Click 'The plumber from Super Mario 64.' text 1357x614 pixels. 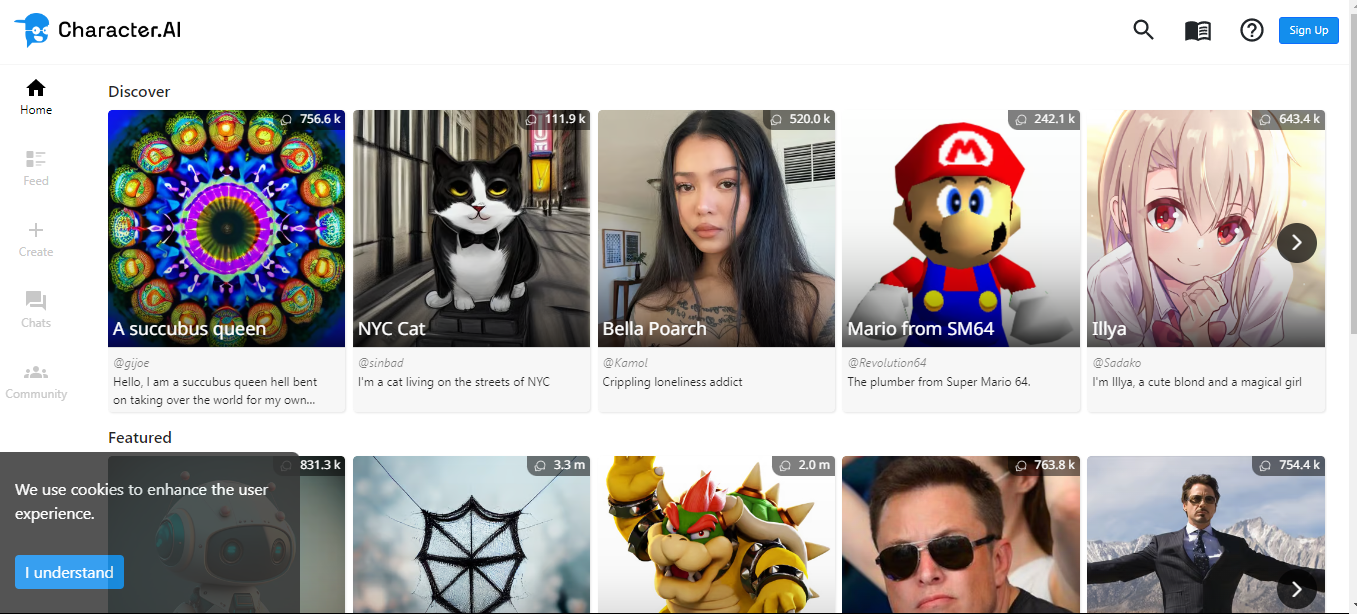click(939, 382)
